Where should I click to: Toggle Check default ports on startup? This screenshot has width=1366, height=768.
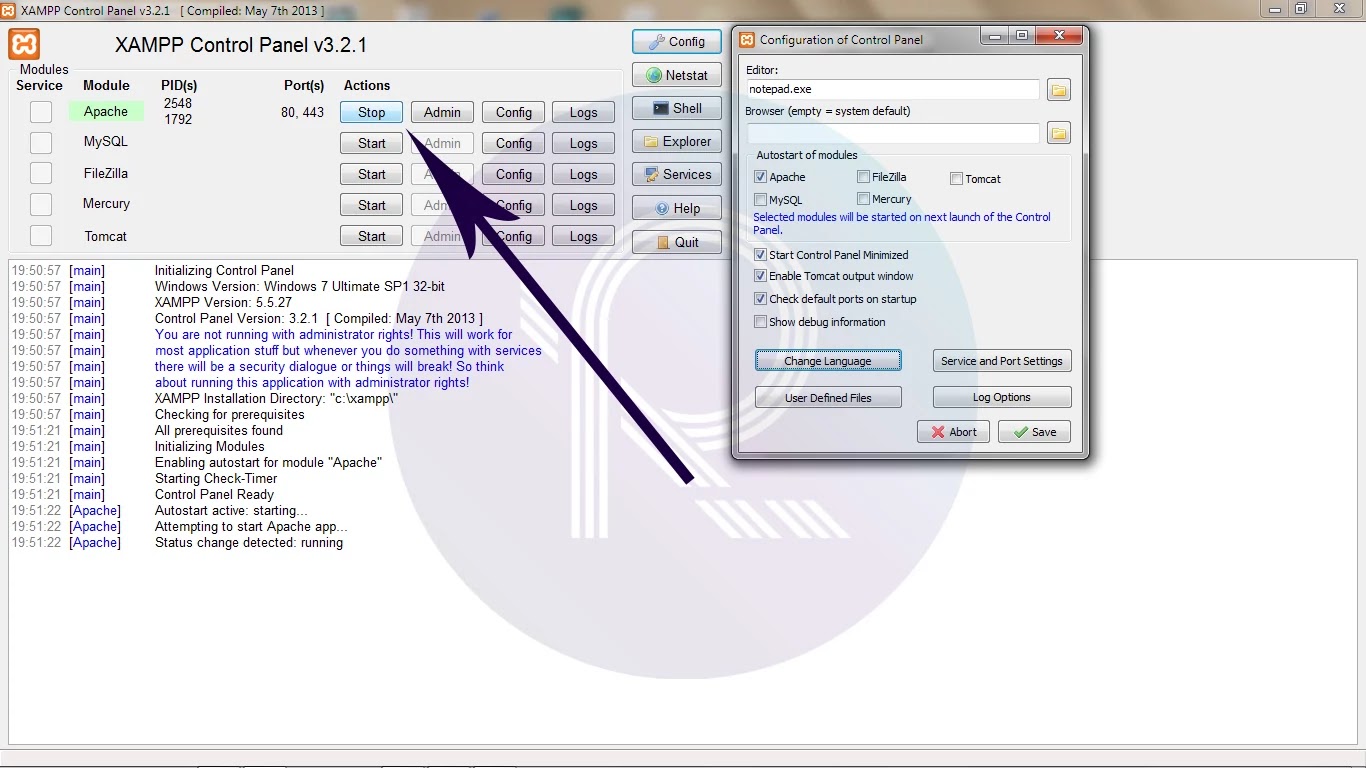(761, 299)
